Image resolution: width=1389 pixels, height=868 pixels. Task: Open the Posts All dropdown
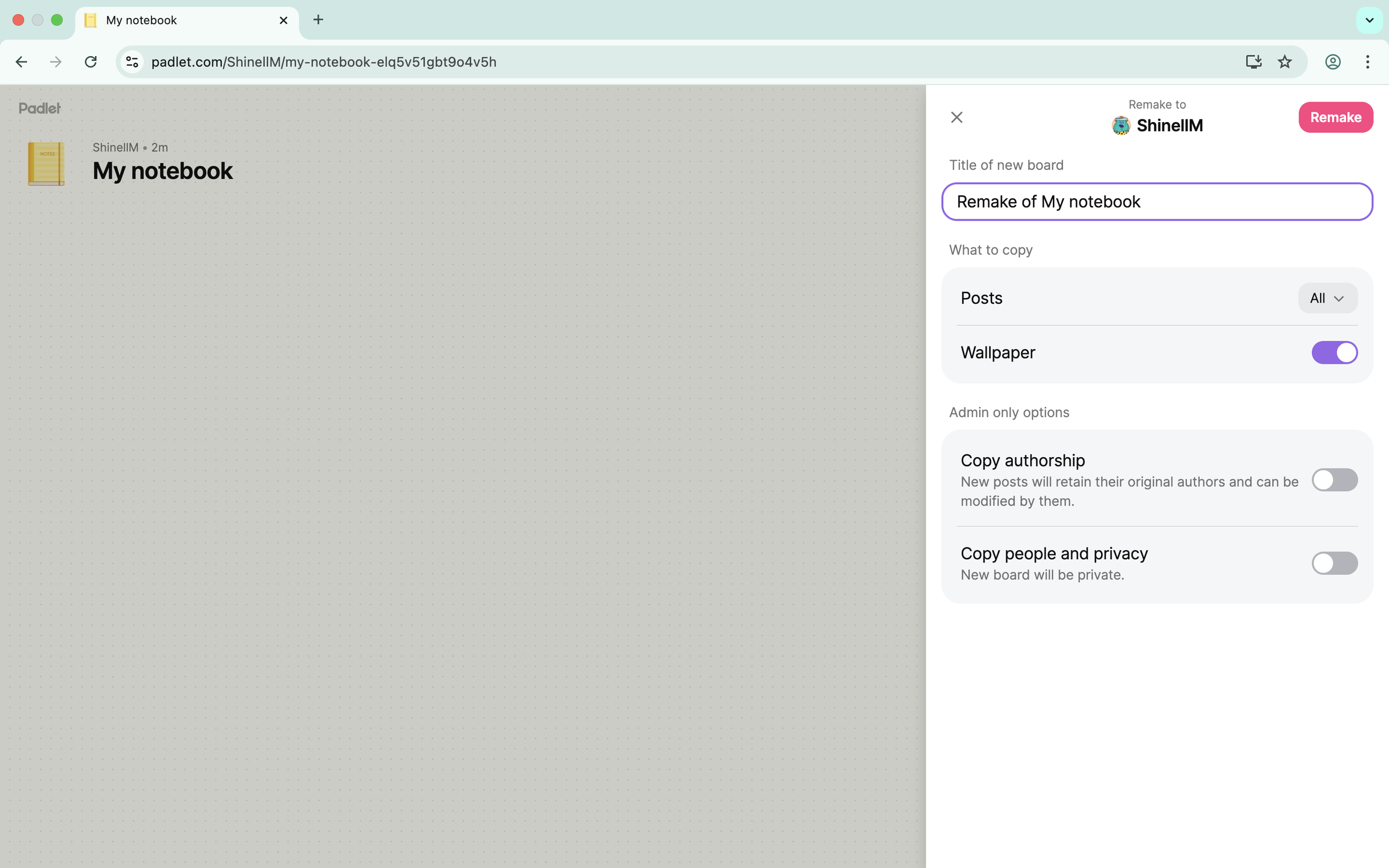point(1327,299)
